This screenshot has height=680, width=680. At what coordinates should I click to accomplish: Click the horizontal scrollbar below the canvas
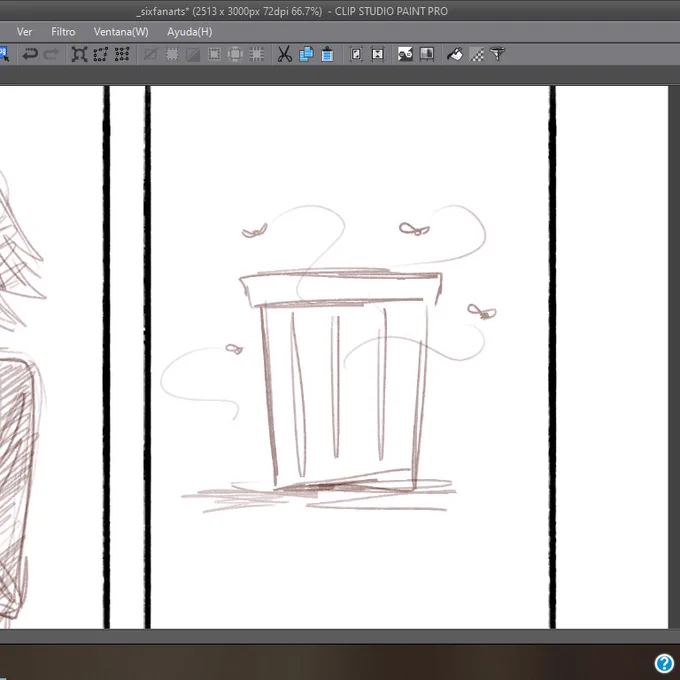(x=340, y=636)
